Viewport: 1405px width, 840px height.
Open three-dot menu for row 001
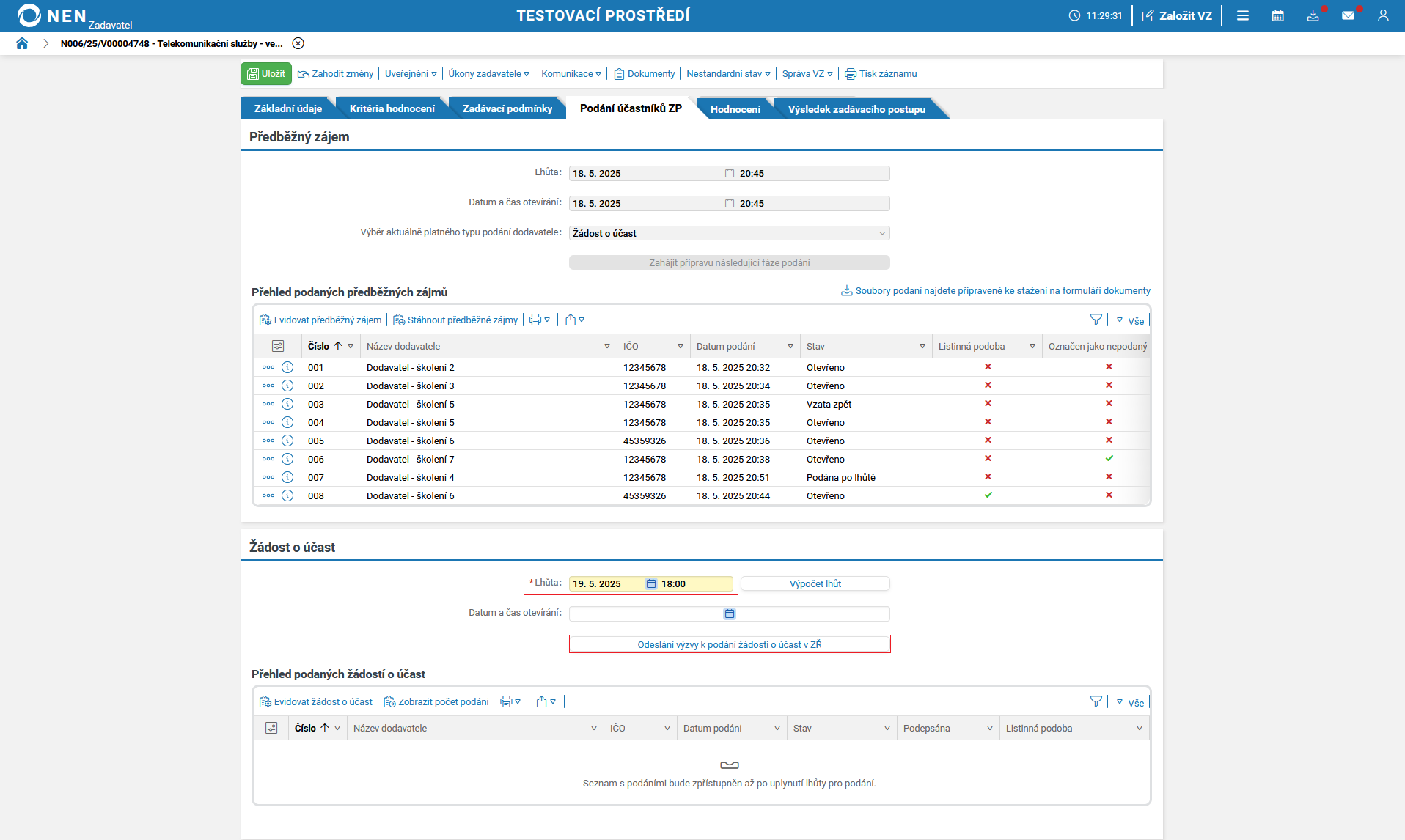268,367
